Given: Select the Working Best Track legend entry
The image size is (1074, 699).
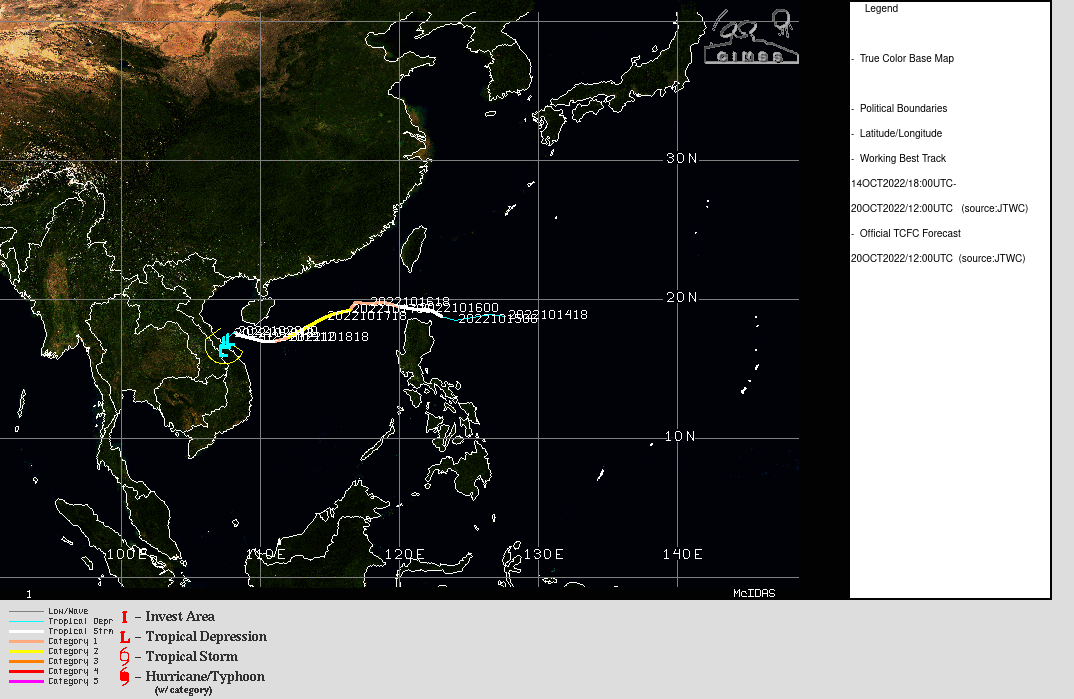Looking at the screenshot, I should tap(902, 159).
